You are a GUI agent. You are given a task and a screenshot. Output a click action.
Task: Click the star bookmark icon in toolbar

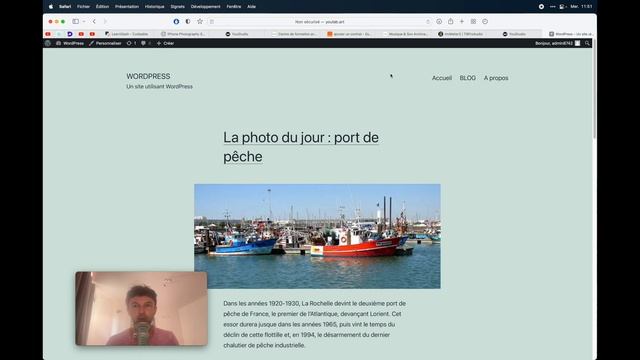[200, 21]
